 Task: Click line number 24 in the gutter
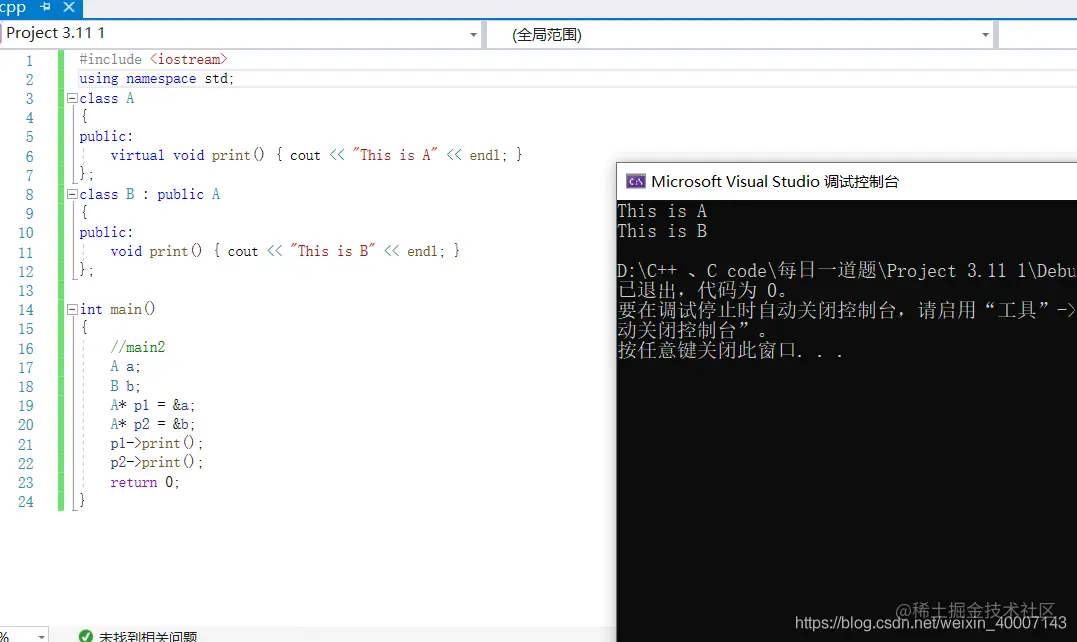(25, 502)
